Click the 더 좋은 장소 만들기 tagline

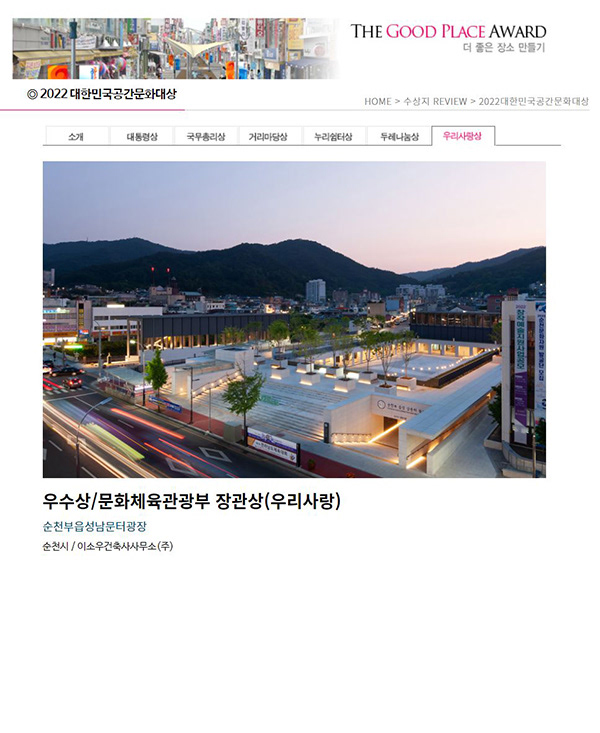coord(504,47)
